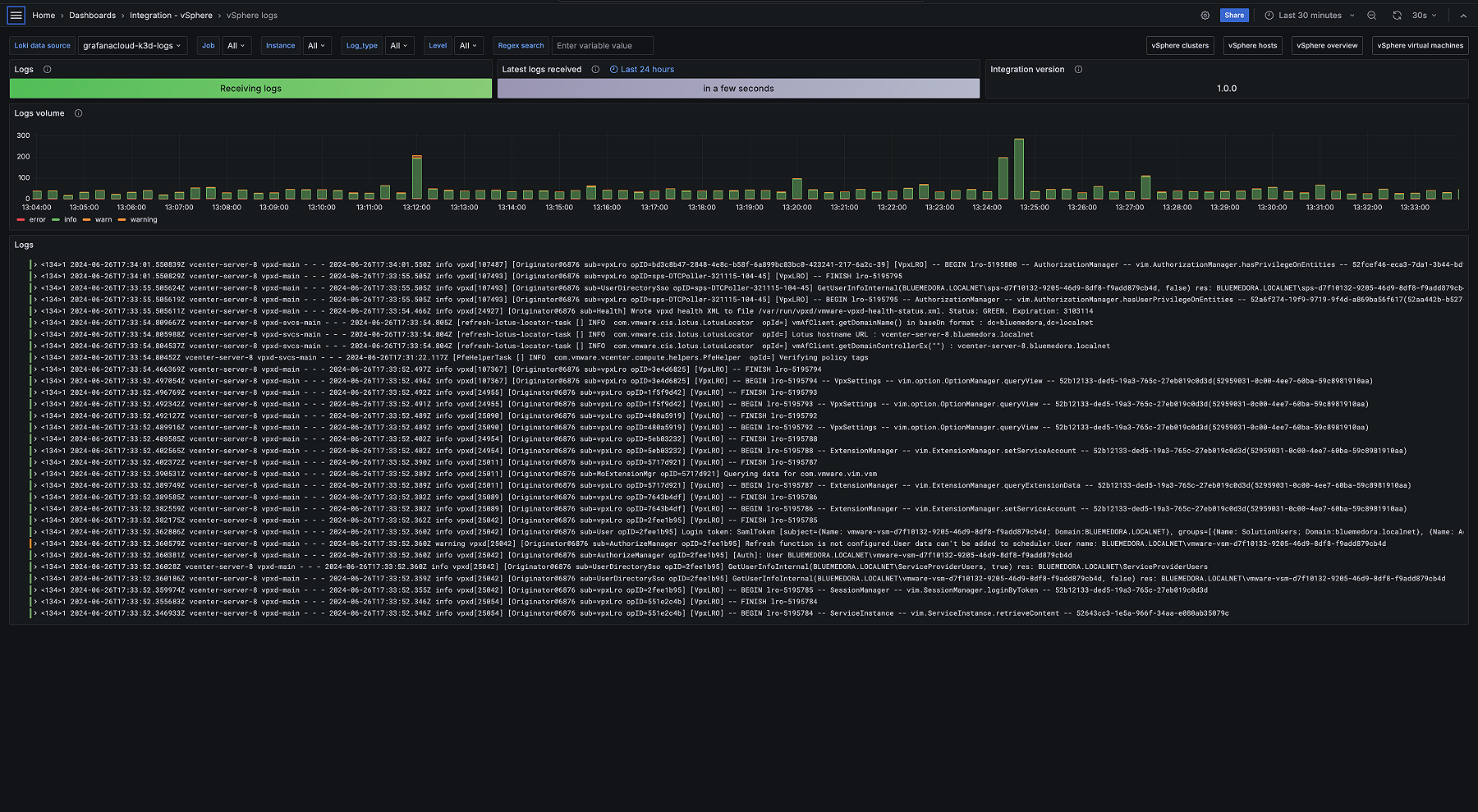1478x812 pixels.
Task: Click the zoom out time range icon
Action: (x=1373, y=15)
